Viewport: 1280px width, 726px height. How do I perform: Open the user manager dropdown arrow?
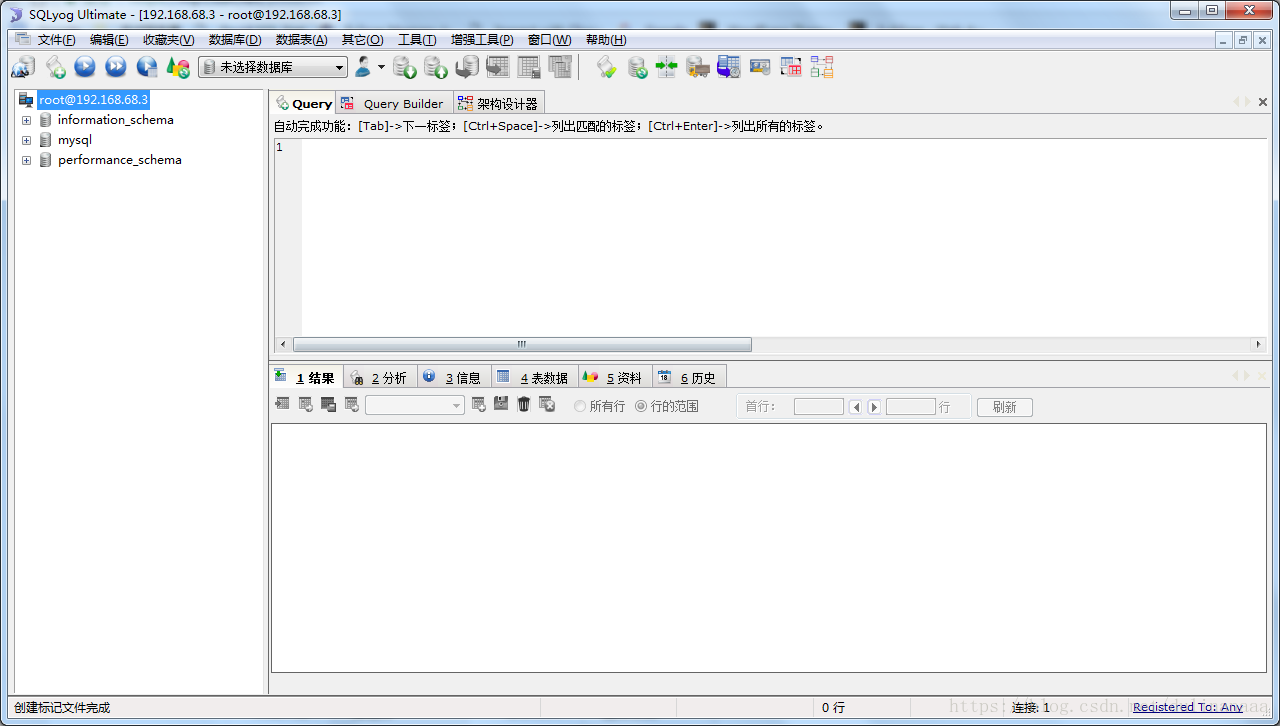pos(381,67)
